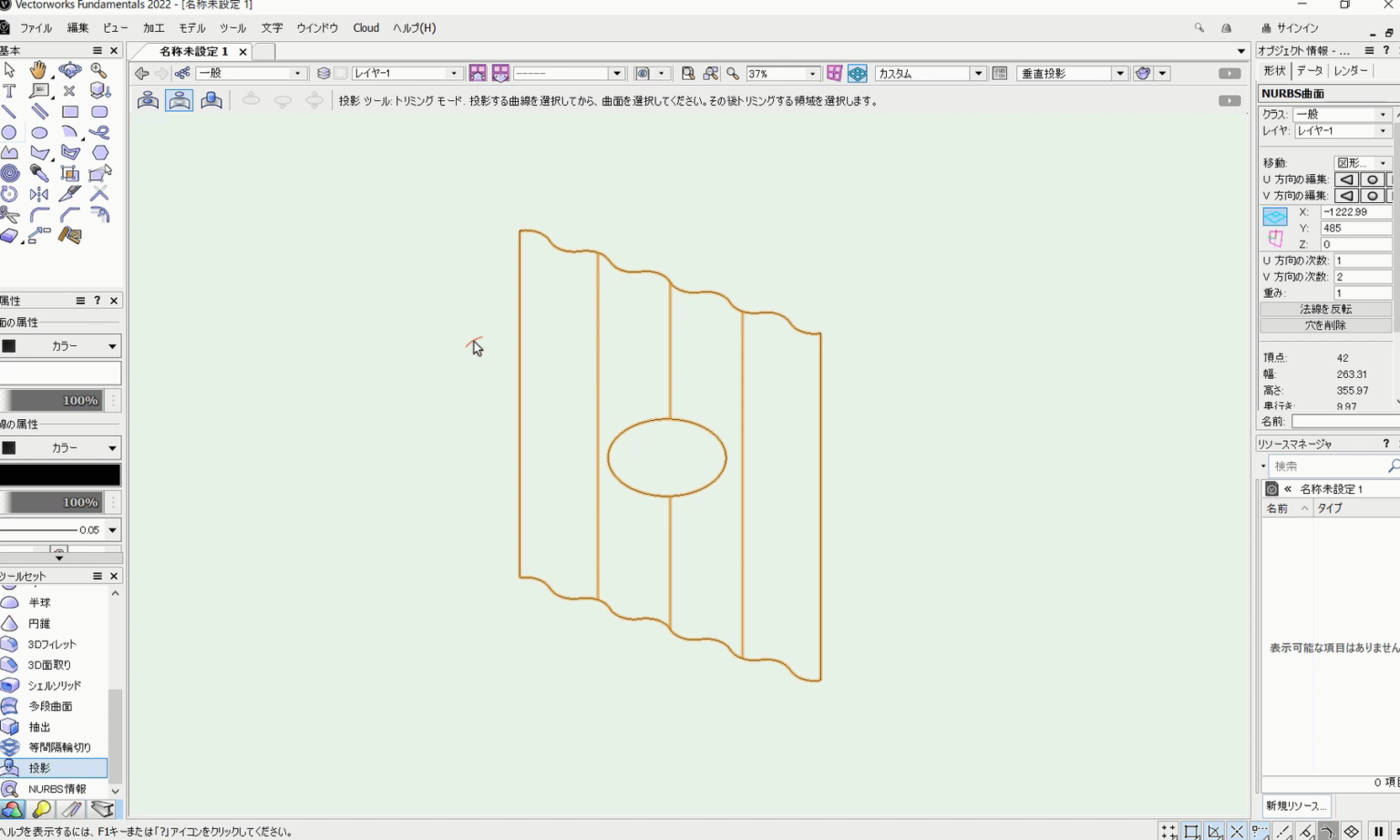Screen dimensions: 1400x840
Task: Open the ファイル menu
Action: (36, 28)
